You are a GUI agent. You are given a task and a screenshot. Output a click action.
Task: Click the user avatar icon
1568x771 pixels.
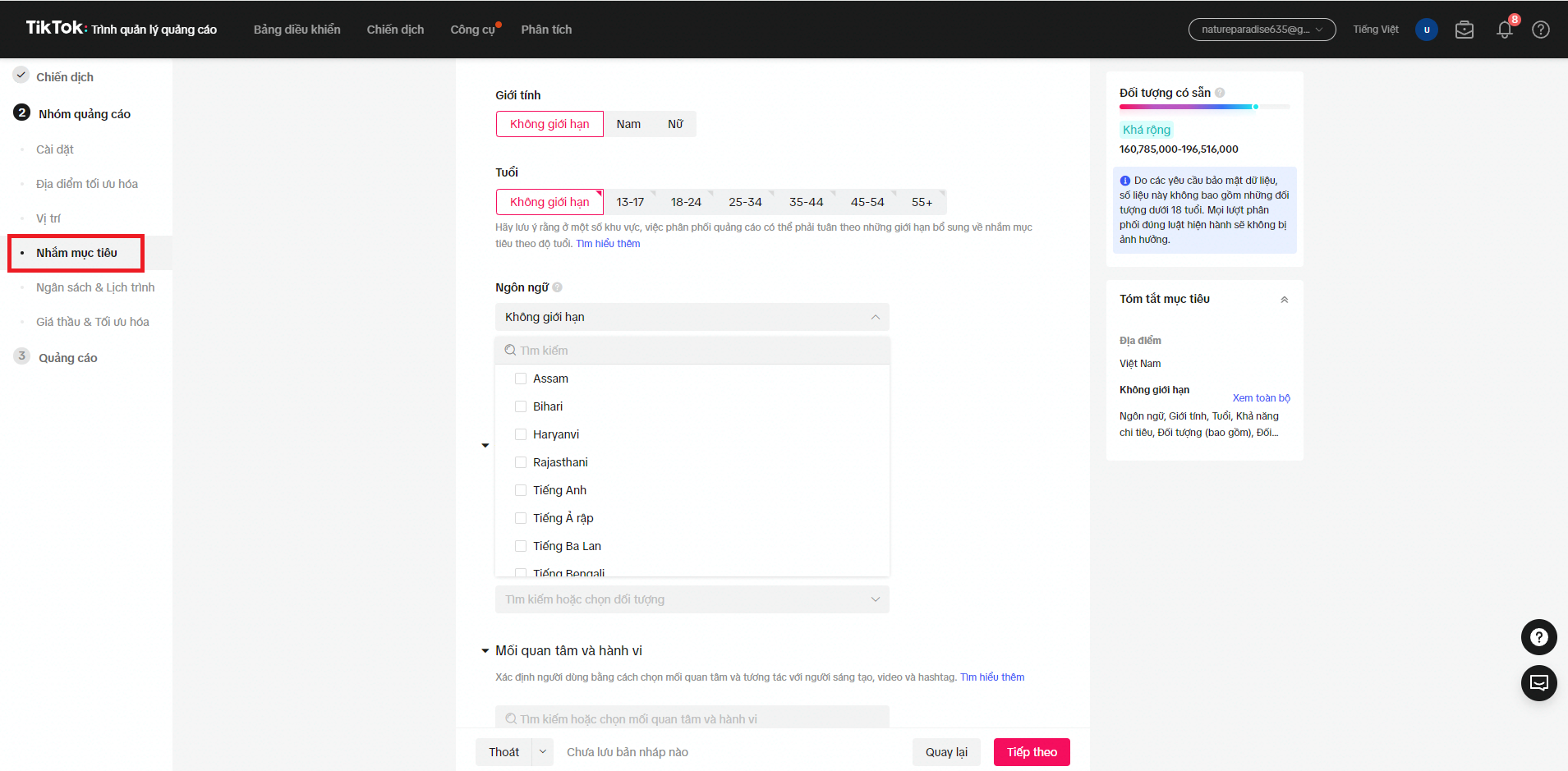(1426, 30)
